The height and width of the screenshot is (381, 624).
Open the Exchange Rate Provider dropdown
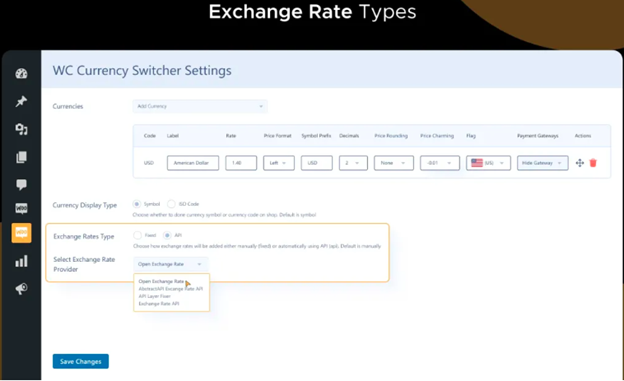pyautogui.click(x=171, y=264)
